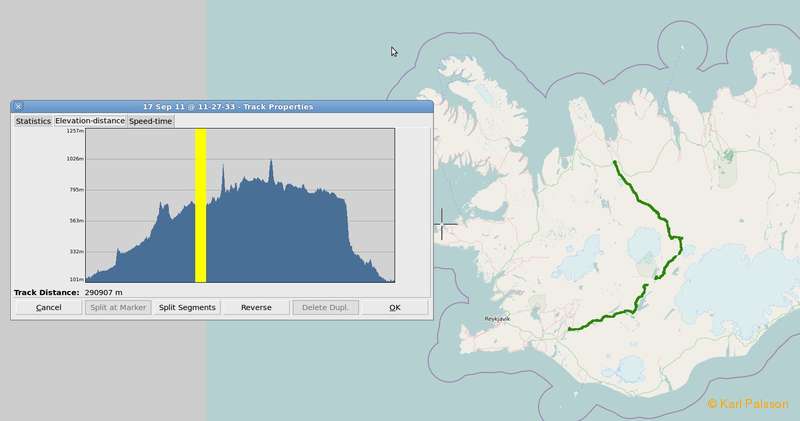This screenshot has width=800, height=421.
Task: Open the Speed-time tab
Action: (x=151, y=121)
